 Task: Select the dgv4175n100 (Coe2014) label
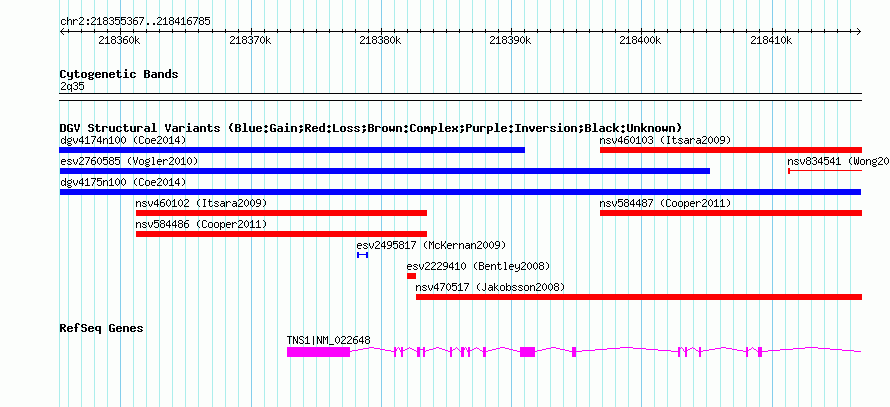click(x=123, y=182)
